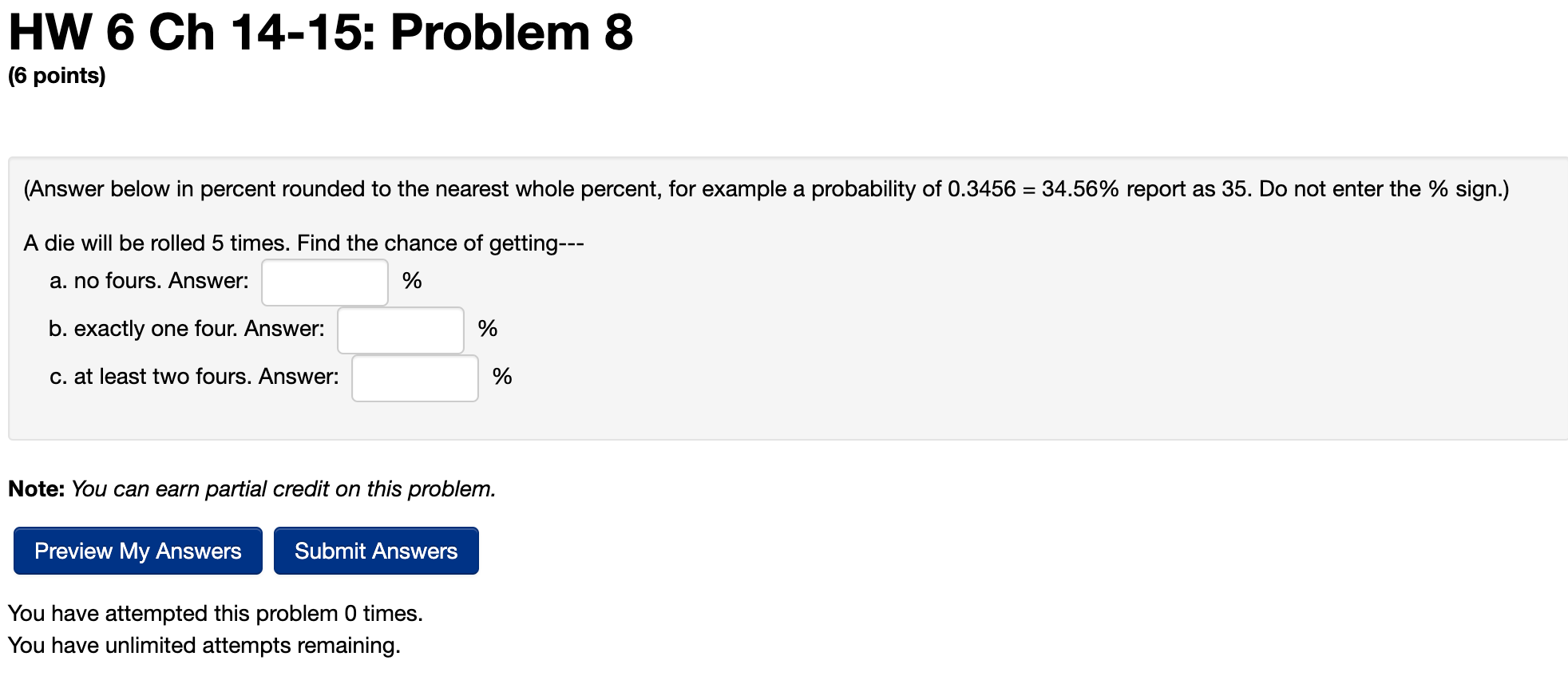This screenshot has width=1568, height=676.
Task: Click inside the empty part a input
Action: 323,282
